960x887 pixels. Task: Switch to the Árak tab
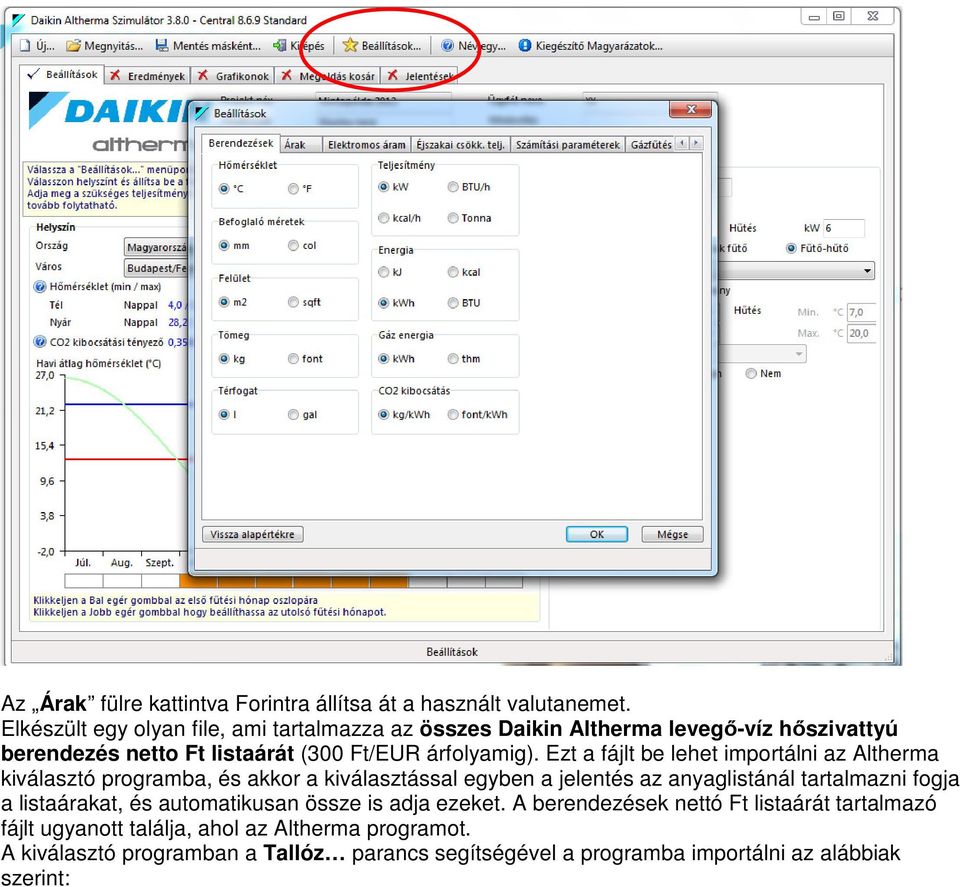(300, 145)
